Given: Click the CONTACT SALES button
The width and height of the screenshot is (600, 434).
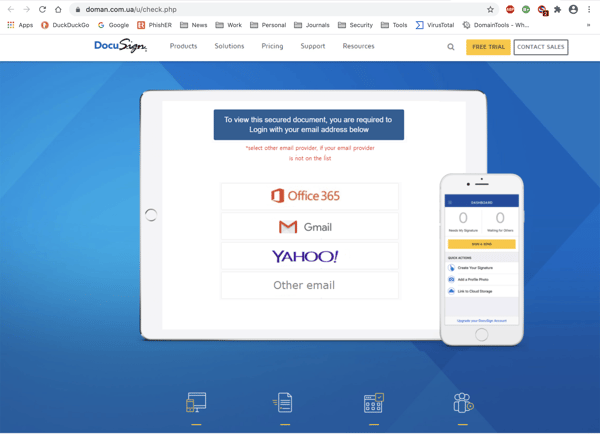Looking at the screenshot, I should [x=540, y=47].
